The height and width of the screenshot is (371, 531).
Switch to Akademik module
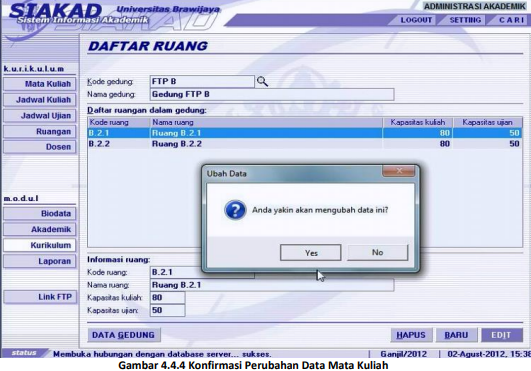point(40,230)
